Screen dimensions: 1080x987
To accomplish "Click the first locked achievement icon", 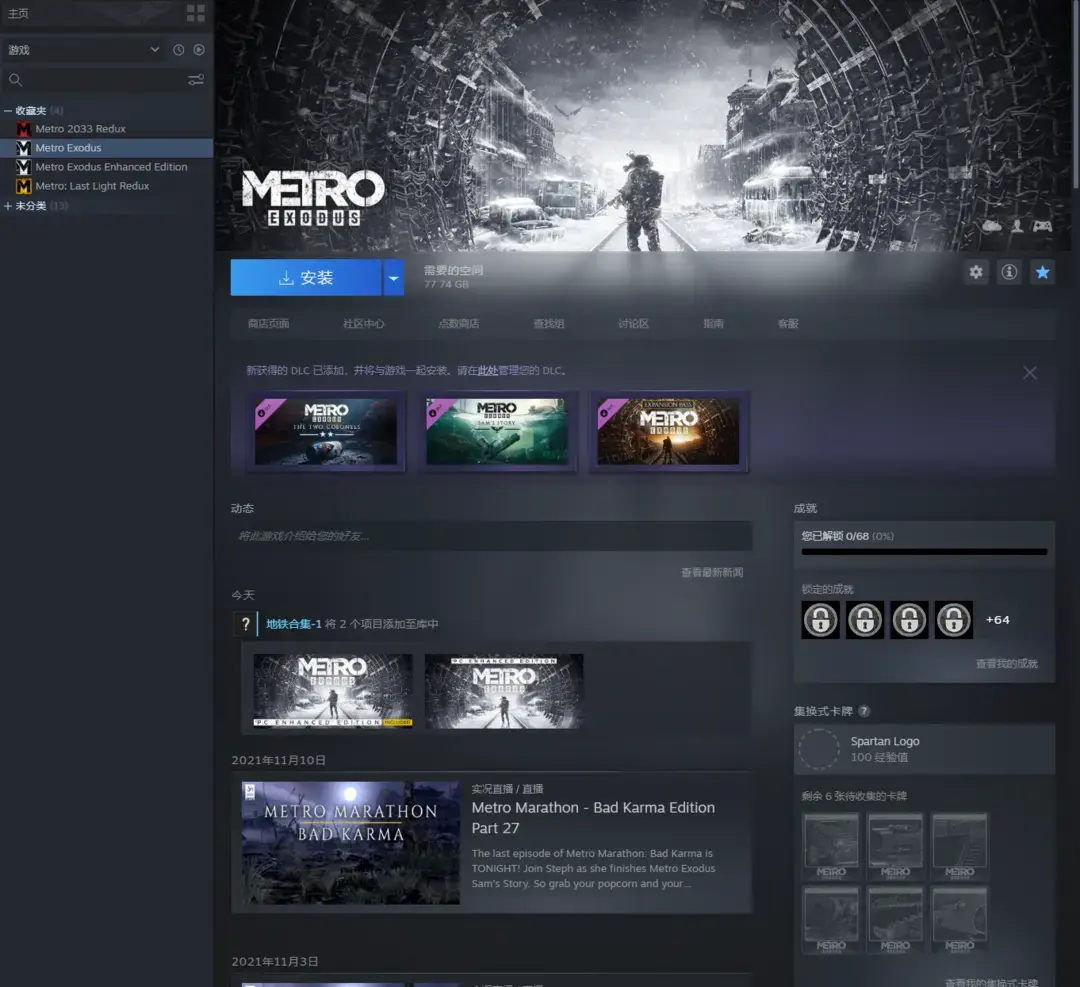I will (x=820, y=620).
